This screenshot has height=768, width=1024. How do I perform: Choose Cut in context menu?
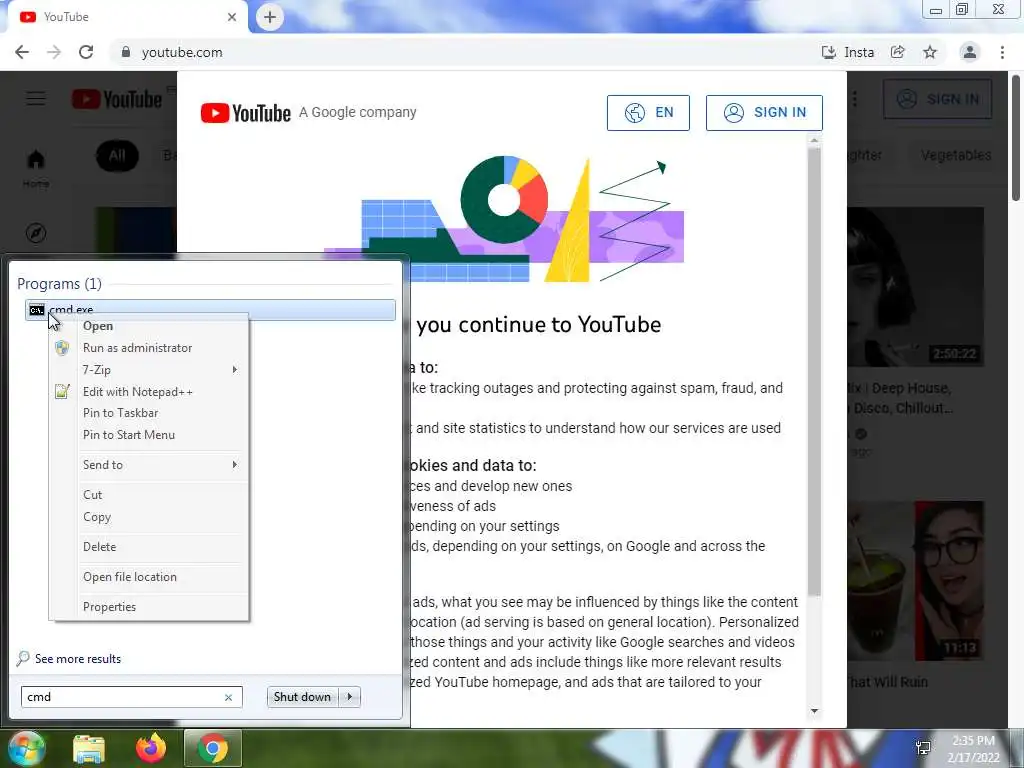pyautogui.click(x=92, y=495)
